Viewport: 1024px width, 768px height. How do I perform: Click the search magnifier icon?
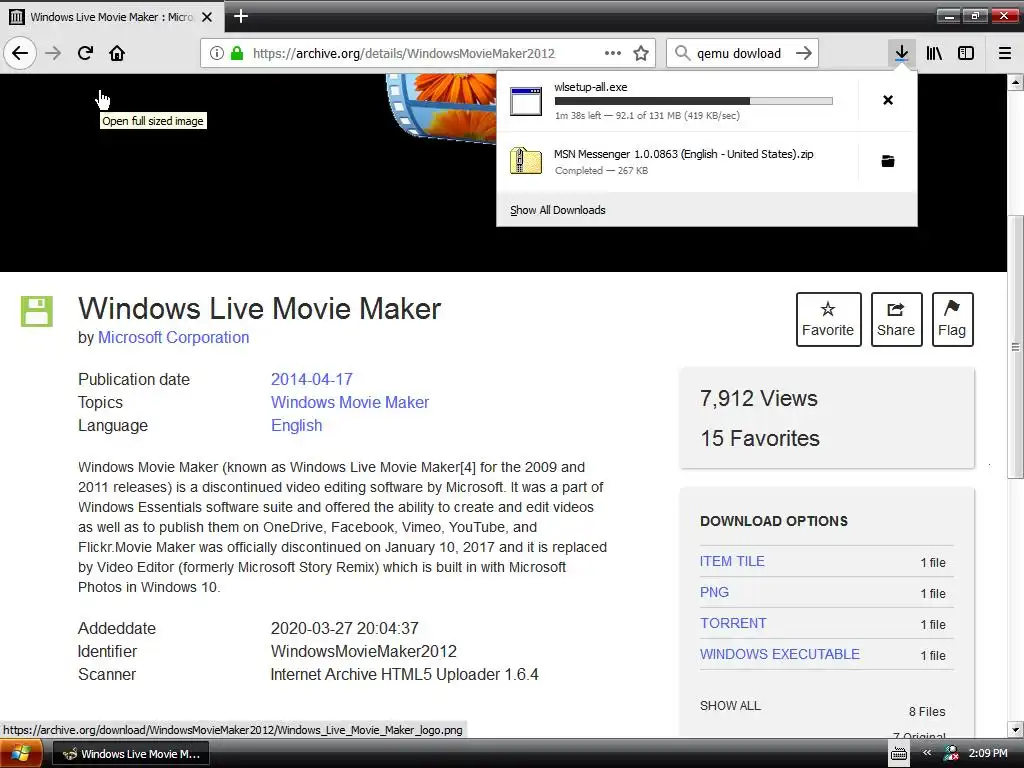(x=682, y=53)
